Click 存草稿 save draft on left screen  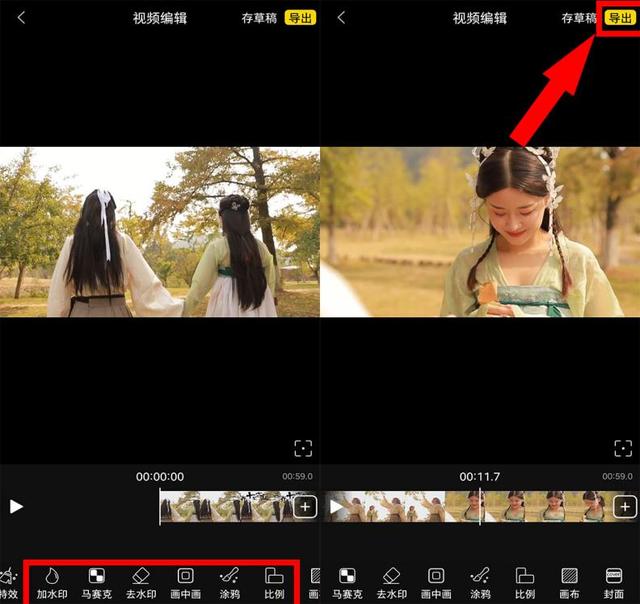[259, 18]
